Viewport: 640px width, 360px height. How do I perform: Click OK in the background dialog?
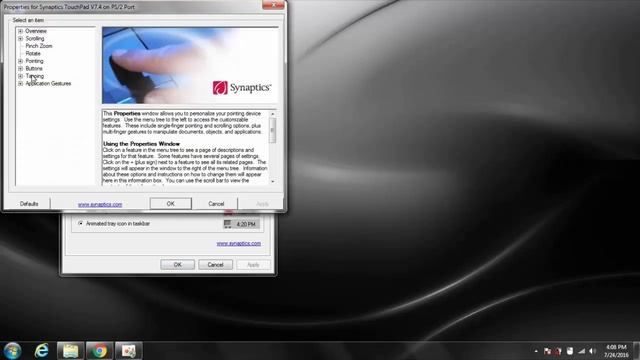(x=178, y=264)
